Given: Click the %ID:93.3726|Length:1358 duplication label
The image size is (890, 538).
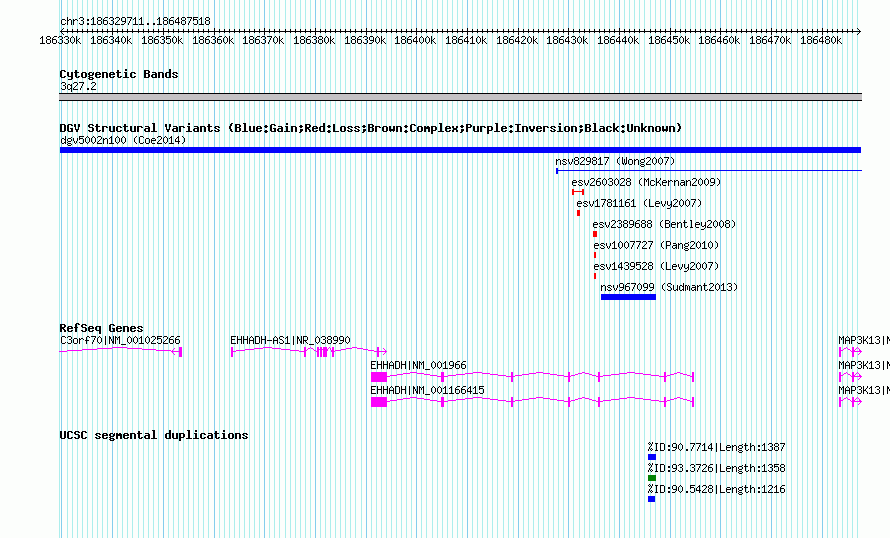Looking at the screenshot, I should click(x=716, y=468).
